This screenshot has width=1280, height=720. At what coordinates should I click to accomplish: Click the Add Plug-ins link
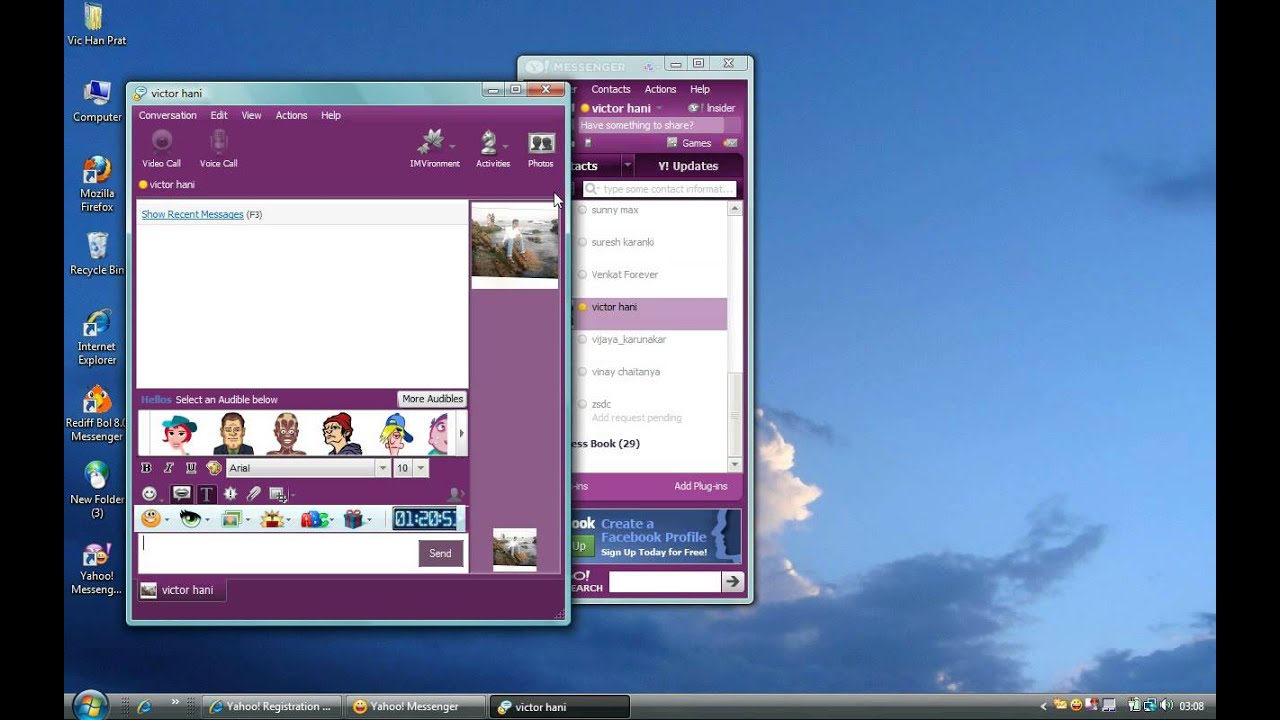701,486
